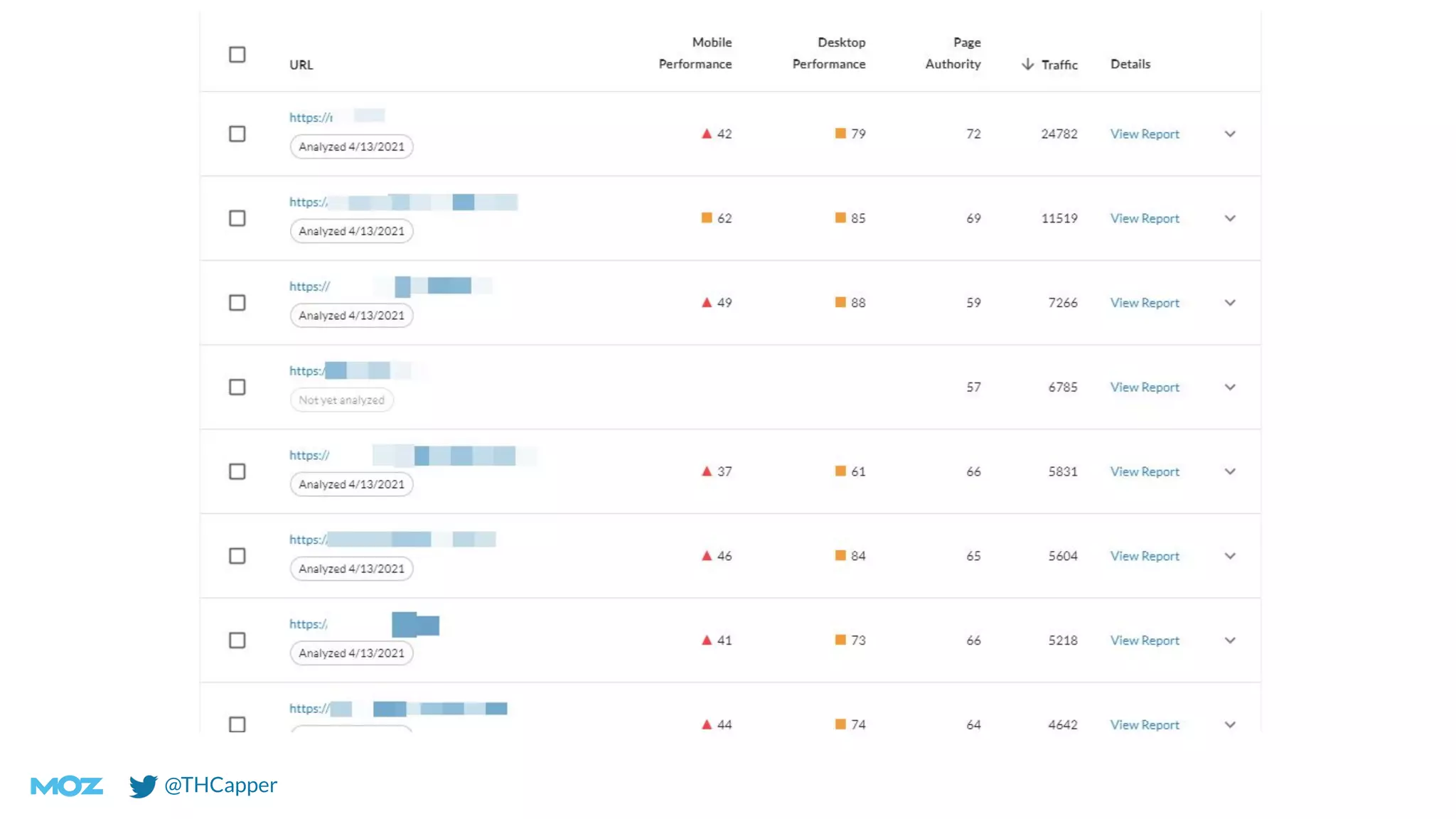
Task: Open View Report for the 5218 traffic row
Action: [x=1145, y=641]
